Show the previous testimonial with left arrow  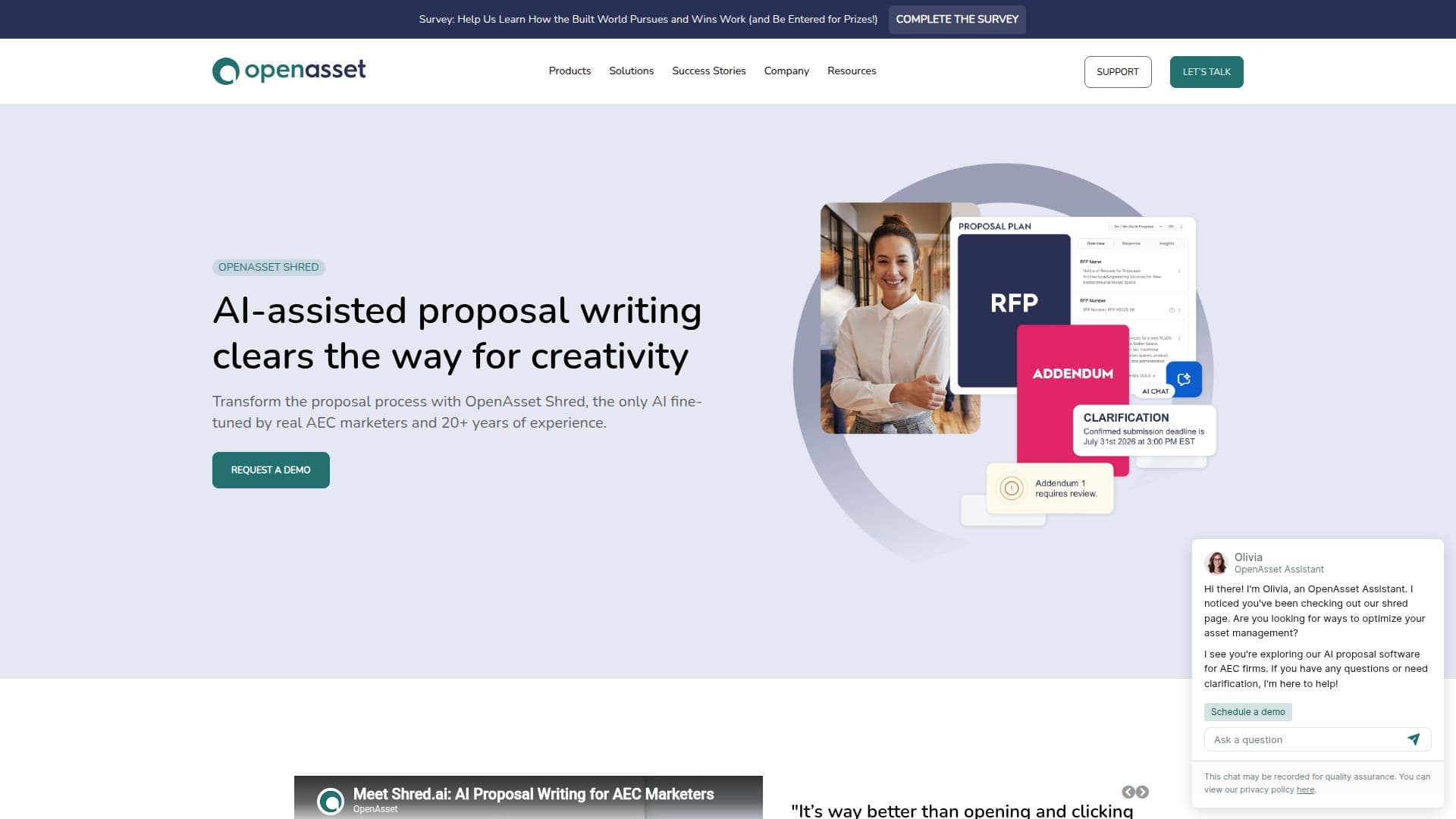[1128, 792]
